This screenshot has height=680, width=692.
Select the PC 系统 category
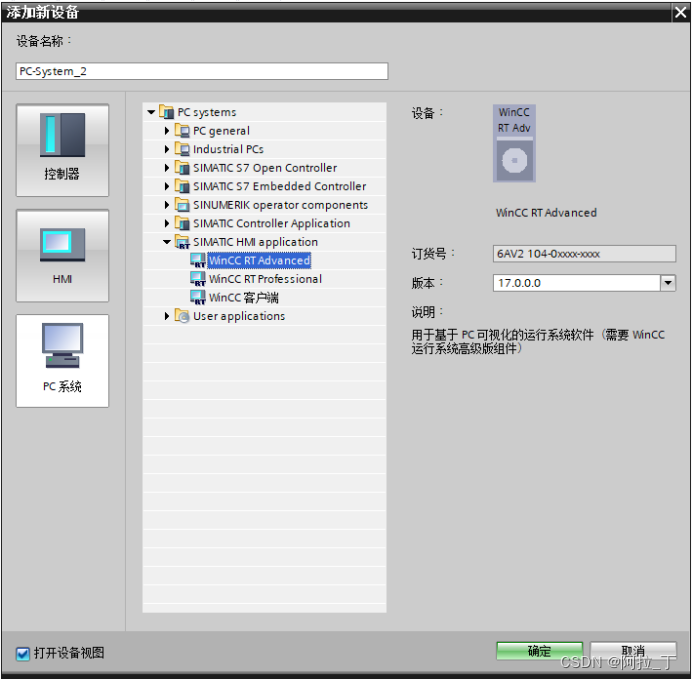(x=62, y=361)
